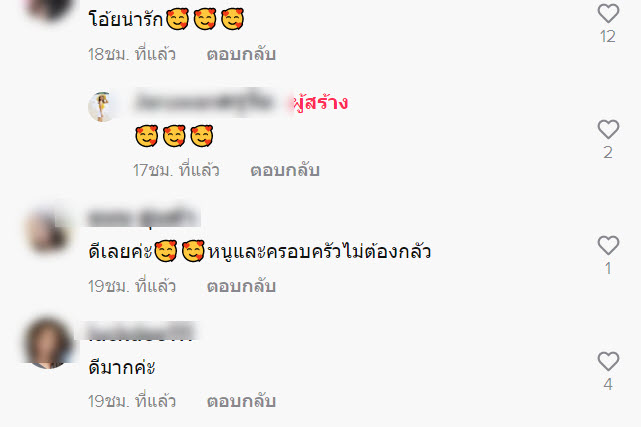The image size is (641, 427).
Task: Like the "ดีเลยค่ะ" comment heart with 1 like
Action: point(608,245)
